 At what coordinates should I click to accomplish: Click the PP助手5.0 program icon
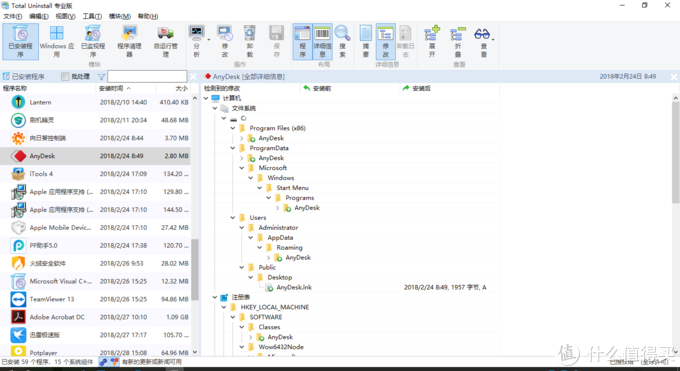[x=18, y=245]
